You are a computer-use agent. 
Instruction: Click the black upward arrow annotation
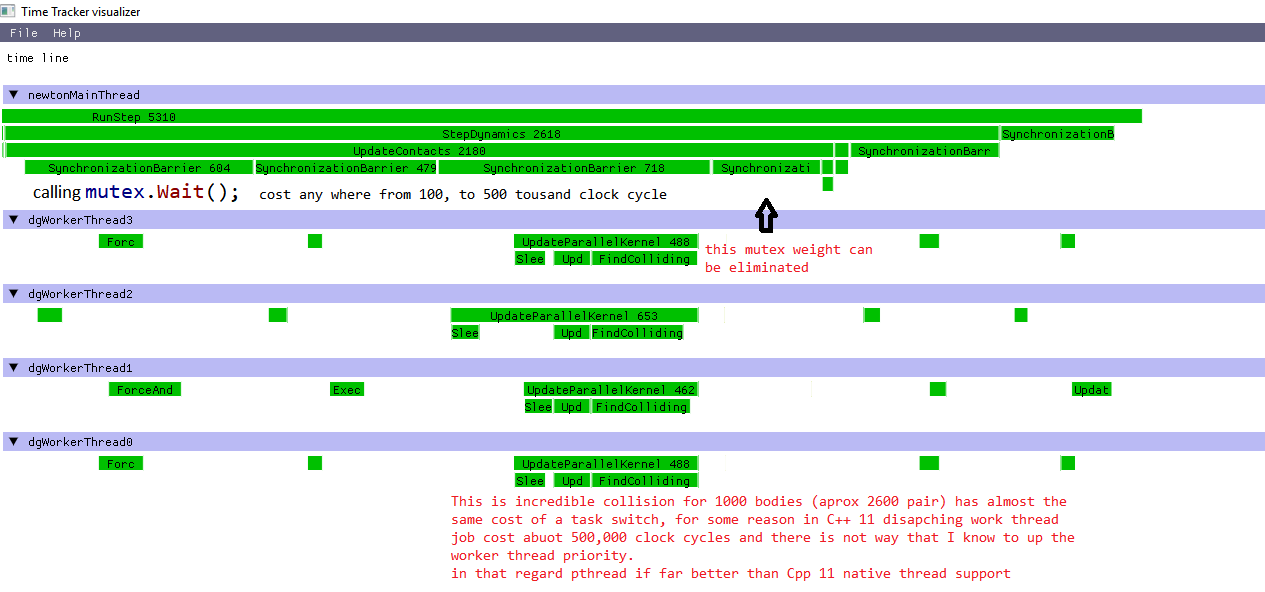pos(765,215)
